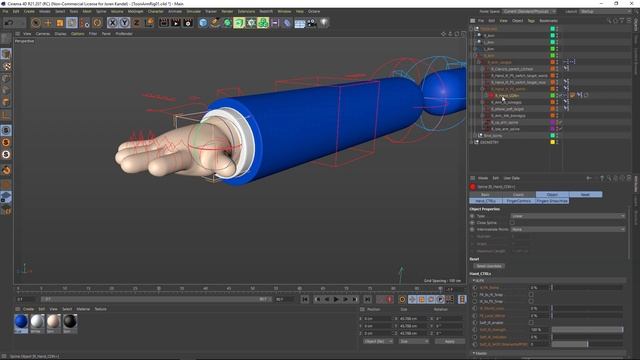Screen dimensions: 640x360
Task: Switch to the Basic attribute tab
Action: point(486,195)
